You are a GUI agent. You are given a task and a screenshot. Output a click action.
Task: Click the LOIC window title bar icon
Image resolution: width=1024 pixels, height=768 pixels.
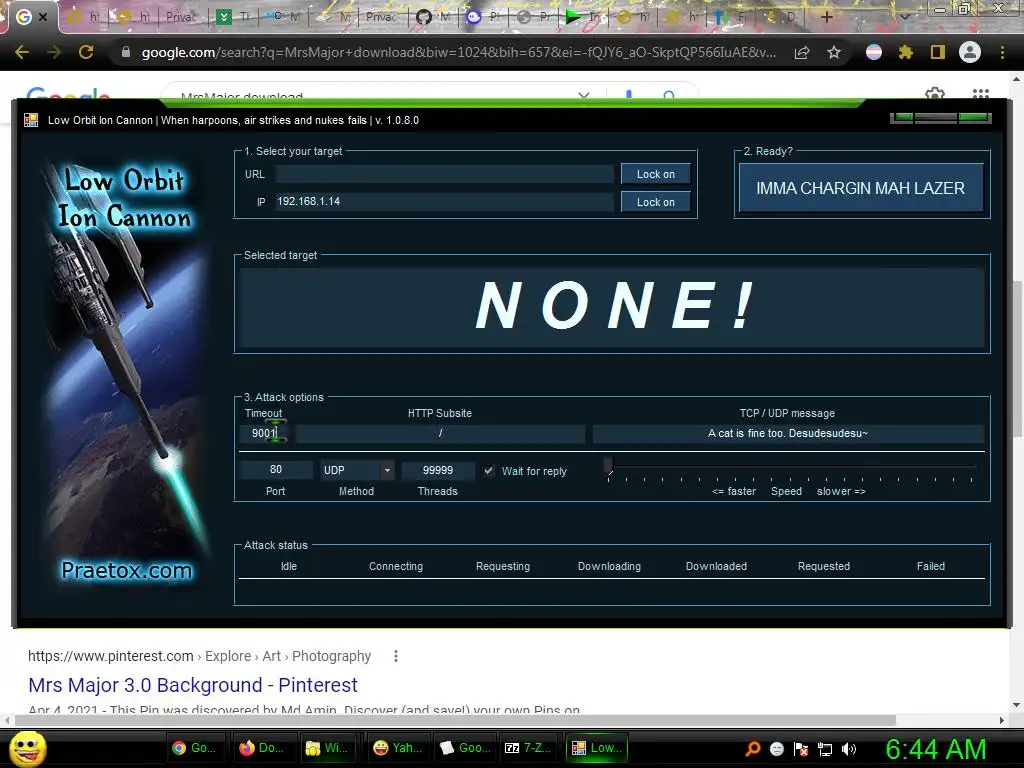click(x=31, y=120)
